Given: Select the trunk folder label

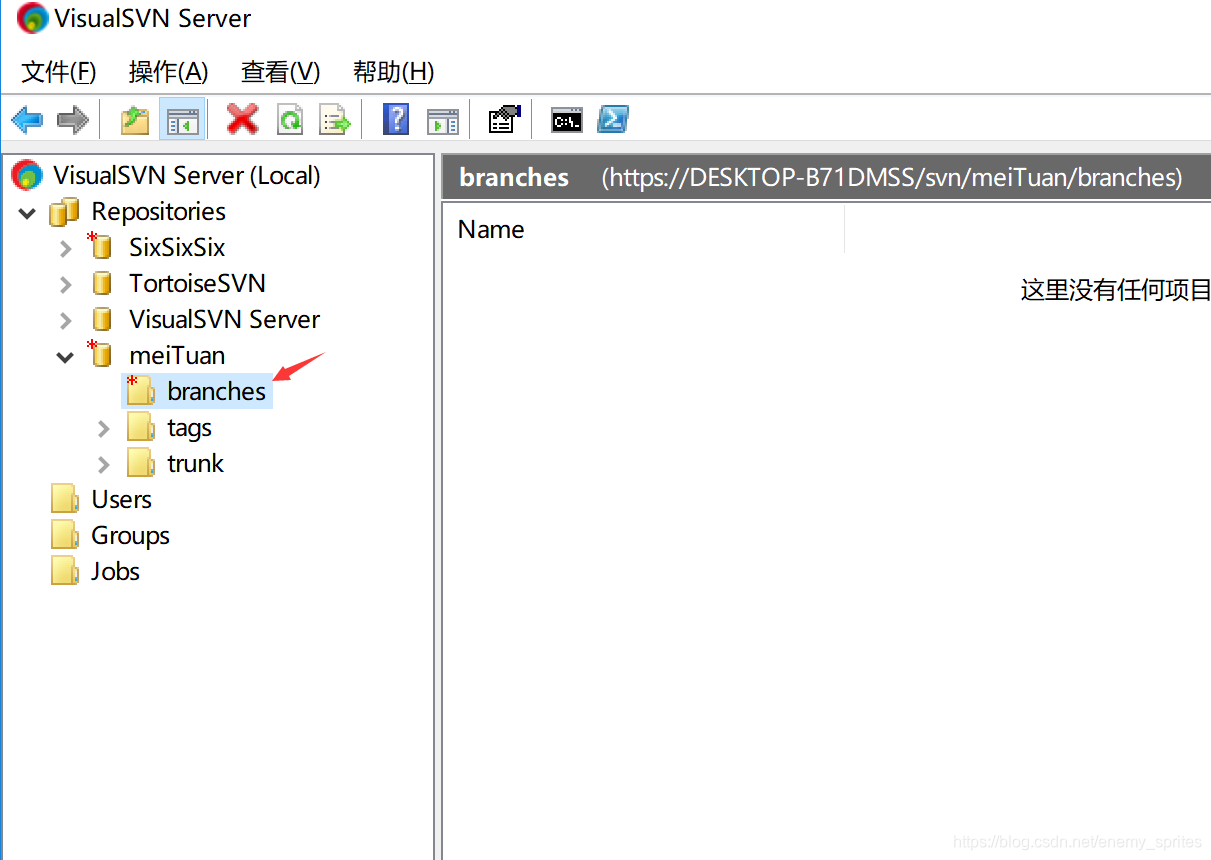Looking at the screenshot, I should 195,463.
